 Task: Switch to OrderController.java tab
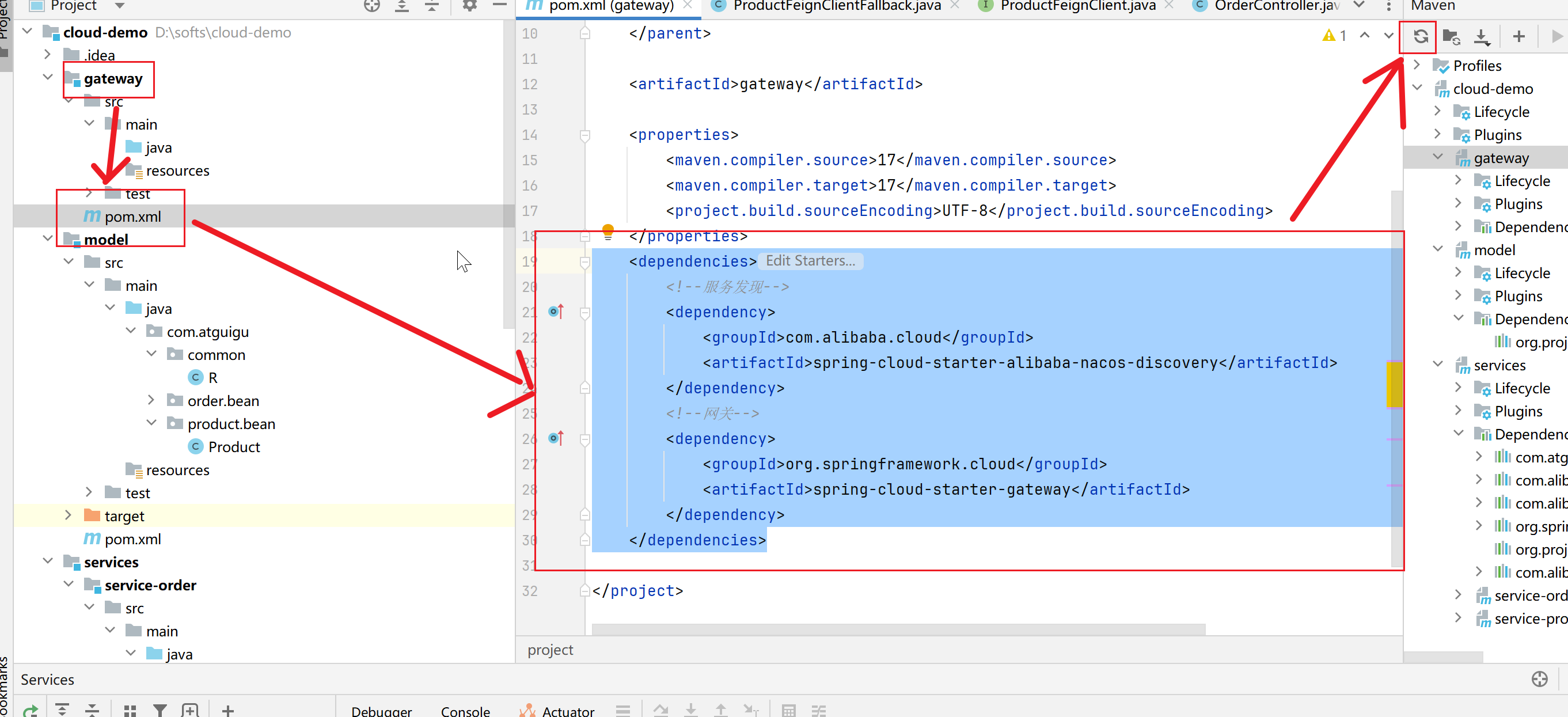point(1276,6)
